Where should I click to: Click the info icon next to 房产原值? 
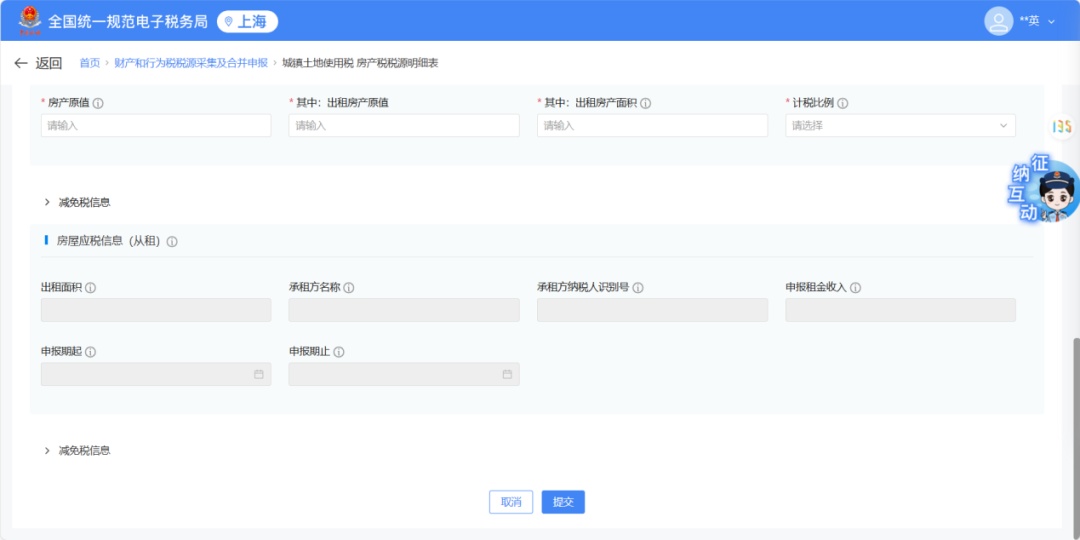point(98,103)
